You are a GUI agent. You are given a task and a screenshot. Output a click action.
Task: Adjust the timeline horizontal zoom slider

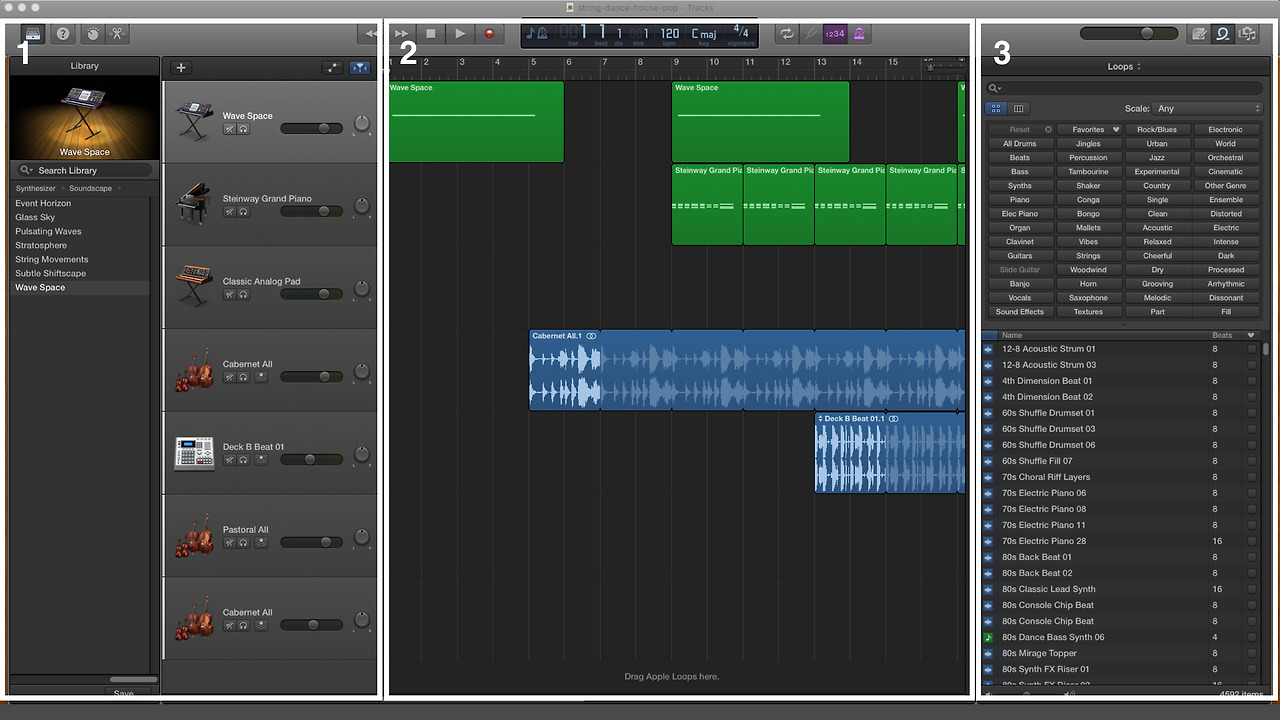pyautogui.click(x=945, y=67)
